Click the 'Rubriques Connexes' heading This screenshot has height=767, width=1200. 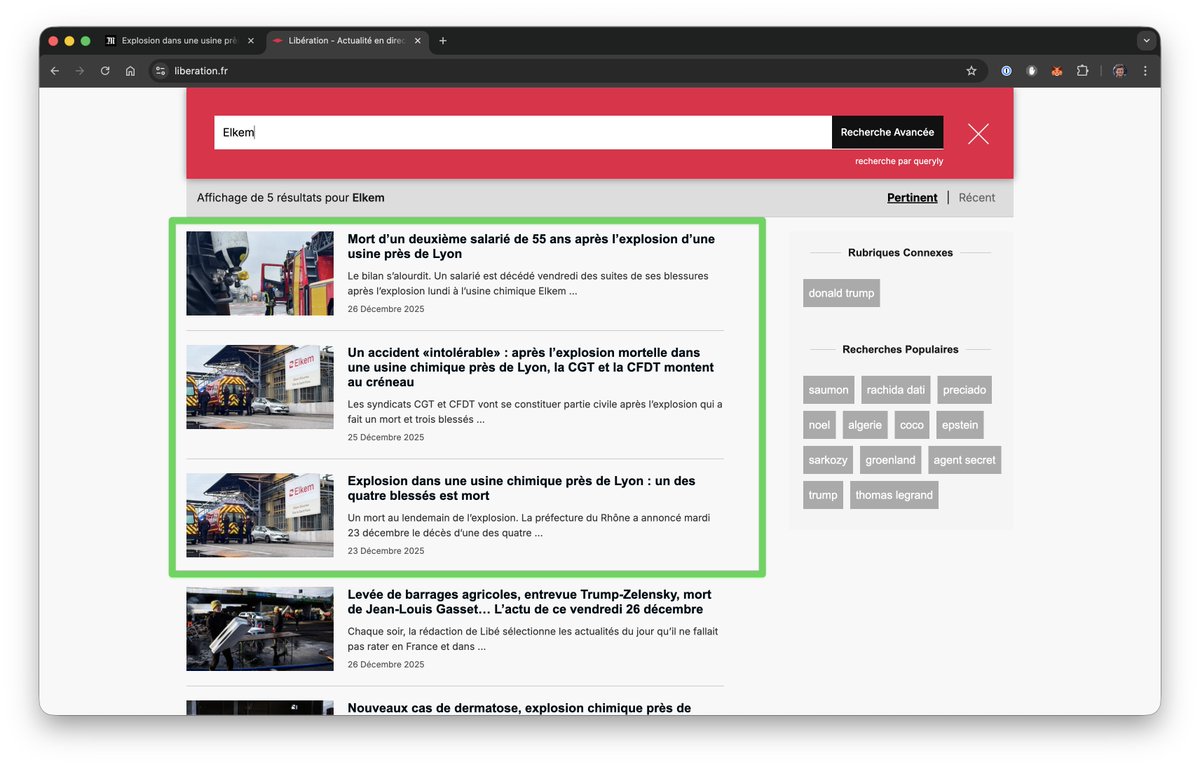tap(900, 253)
